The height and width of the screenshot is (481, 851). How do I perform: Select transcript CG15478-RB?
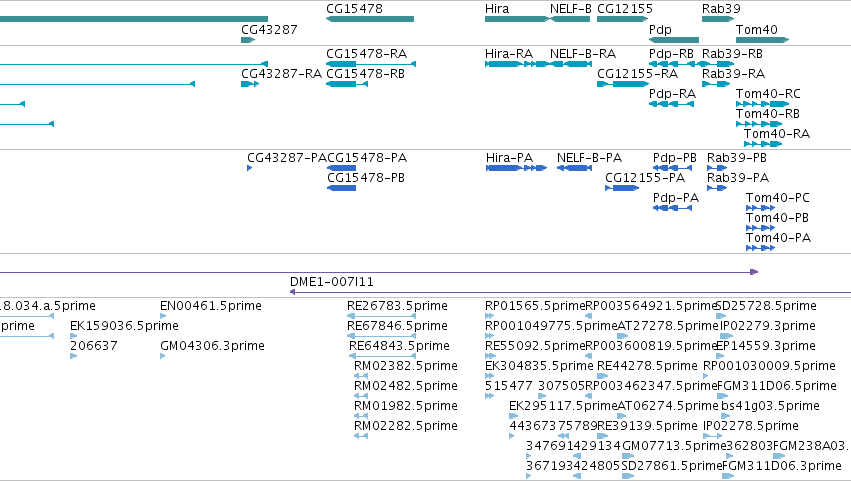pos(347,84)
